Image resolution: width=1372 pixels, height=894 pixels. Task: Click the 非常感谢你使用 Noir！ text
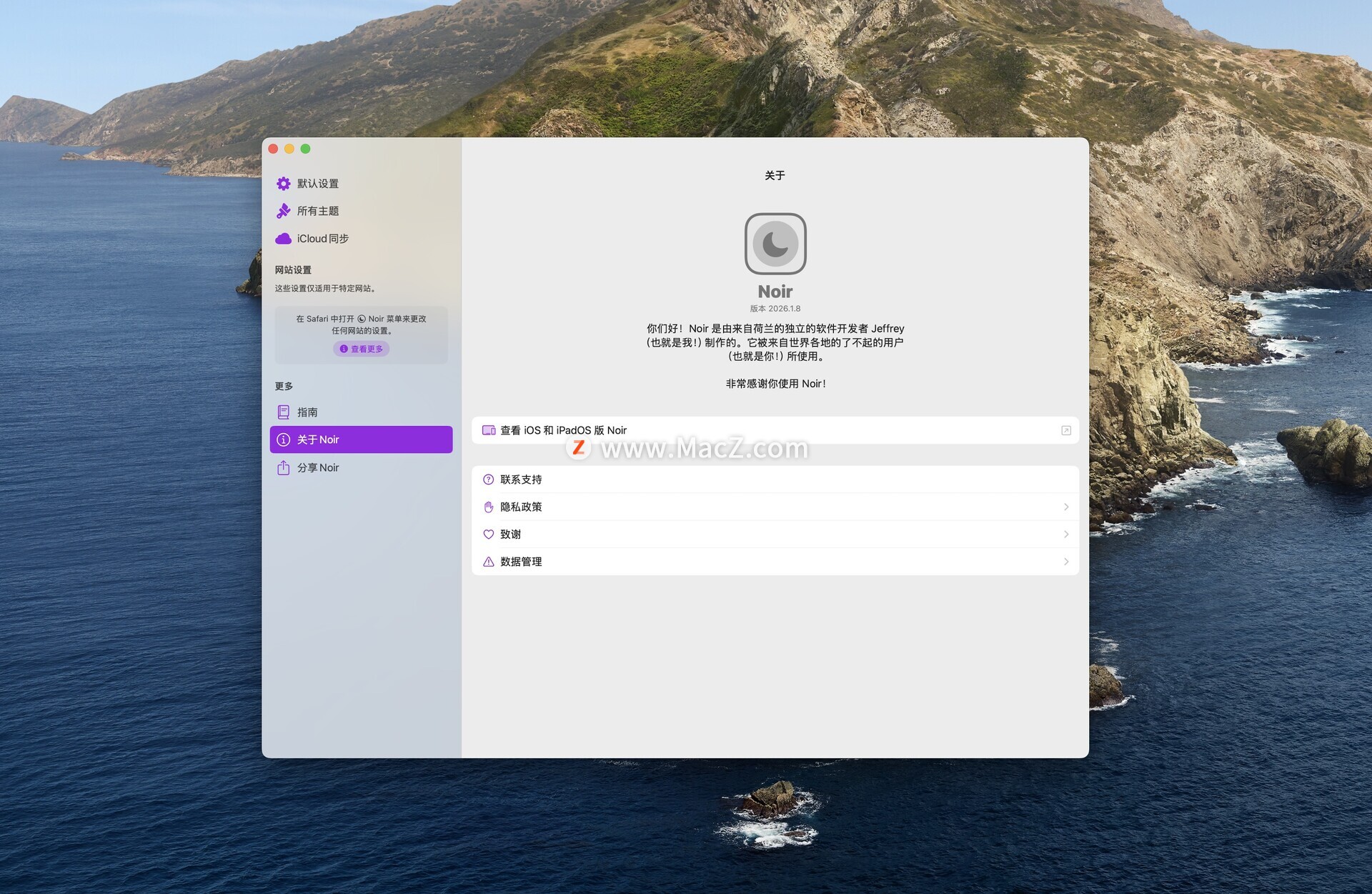[776, 384]
